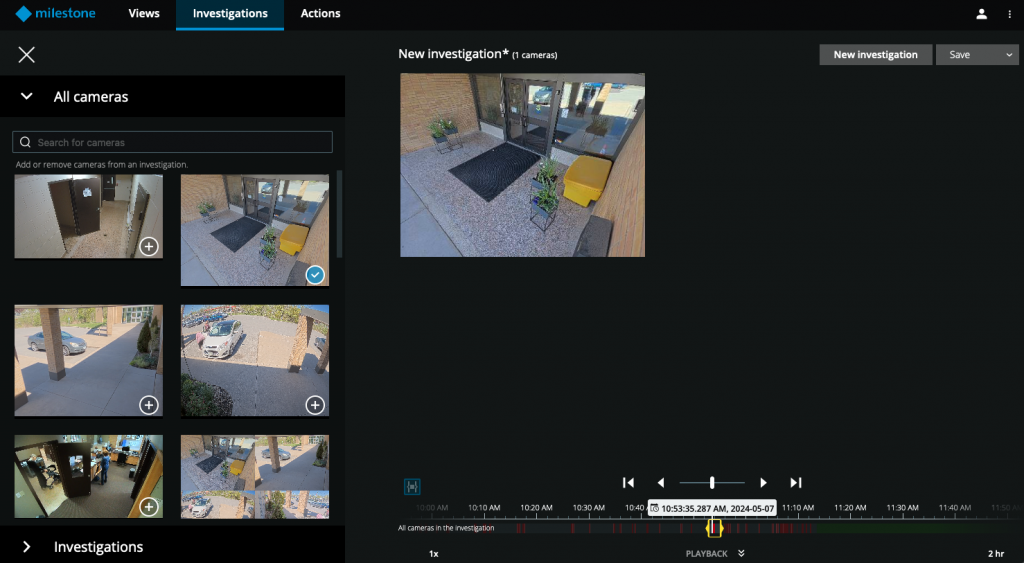
Task: Deselect the checked entrance camera thumbnail
Action: 315,274
